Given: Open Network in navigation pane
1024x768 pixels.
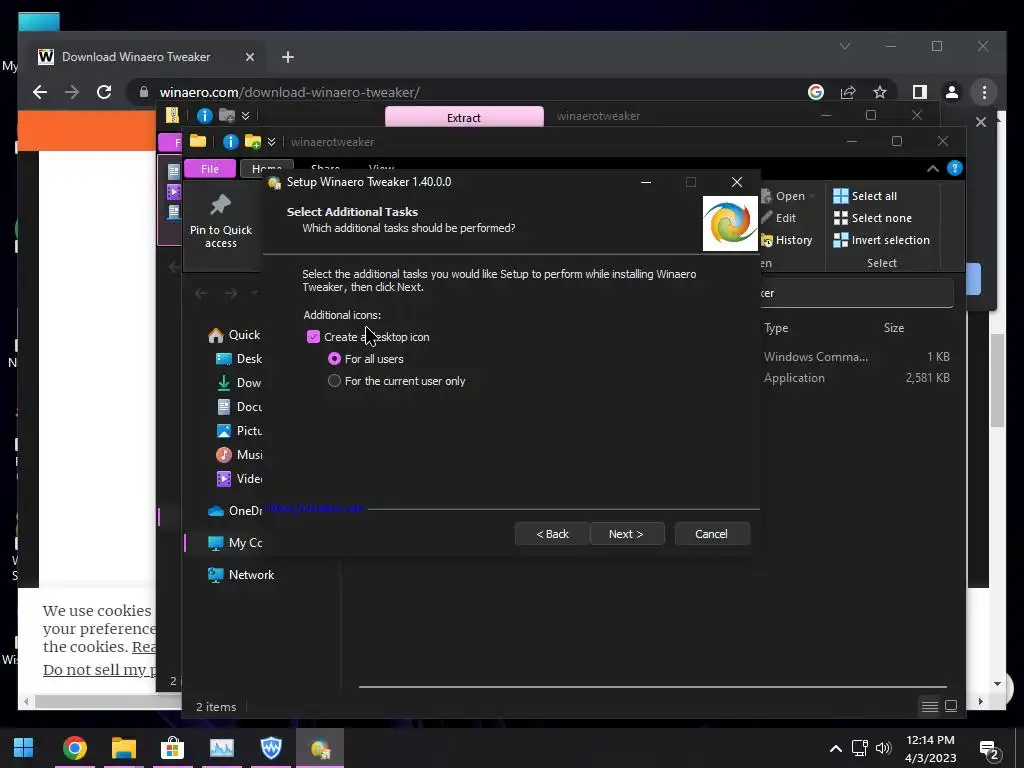Looking at the screenshot, I should 241,575.
